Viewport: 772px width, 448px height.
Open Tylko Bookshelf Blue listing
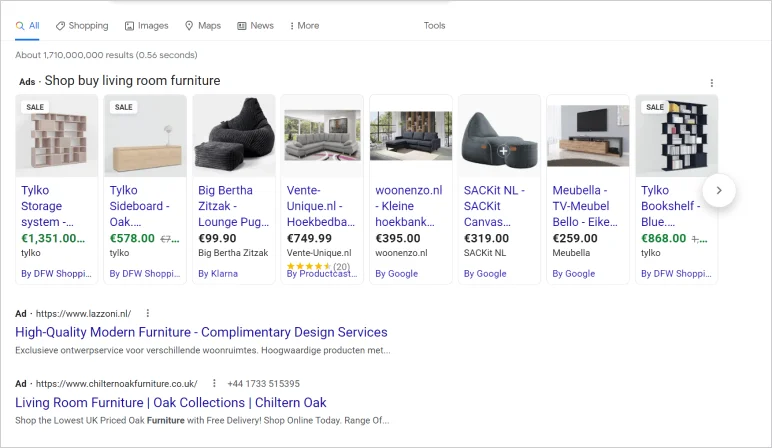671,206
